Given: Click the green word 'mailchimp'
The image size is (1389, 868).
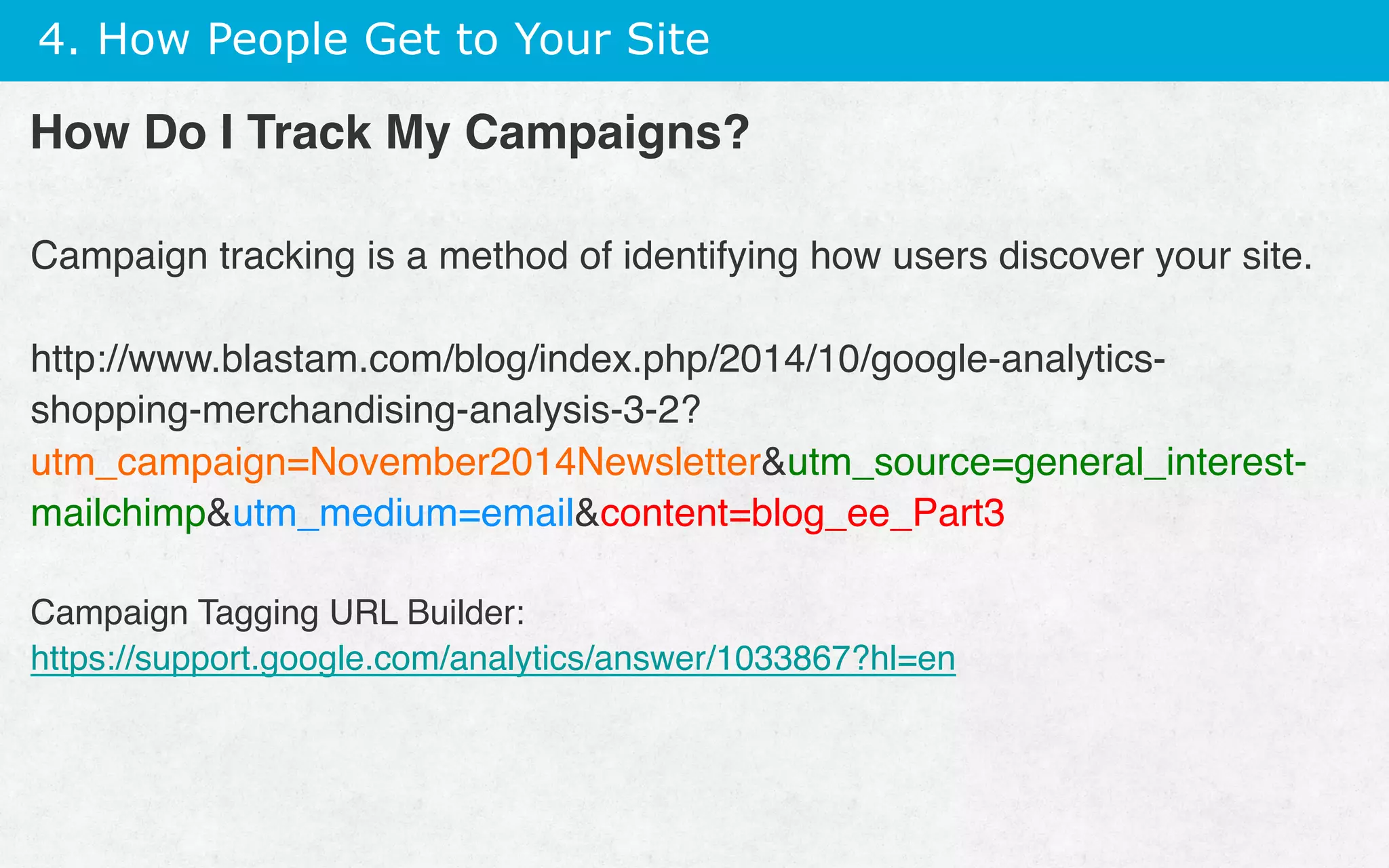Looking at the screenshot, I should click(x=118, y=514).
